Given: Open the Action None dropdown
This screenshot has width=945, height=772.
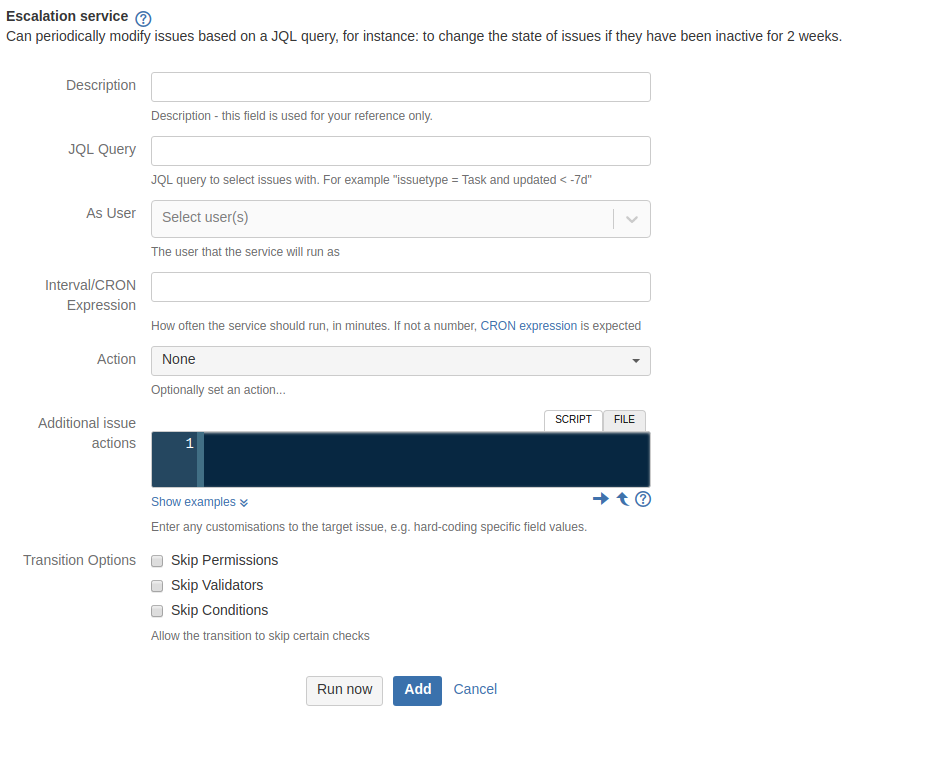Looking at the screenshot, I should [x=401, y=360].
